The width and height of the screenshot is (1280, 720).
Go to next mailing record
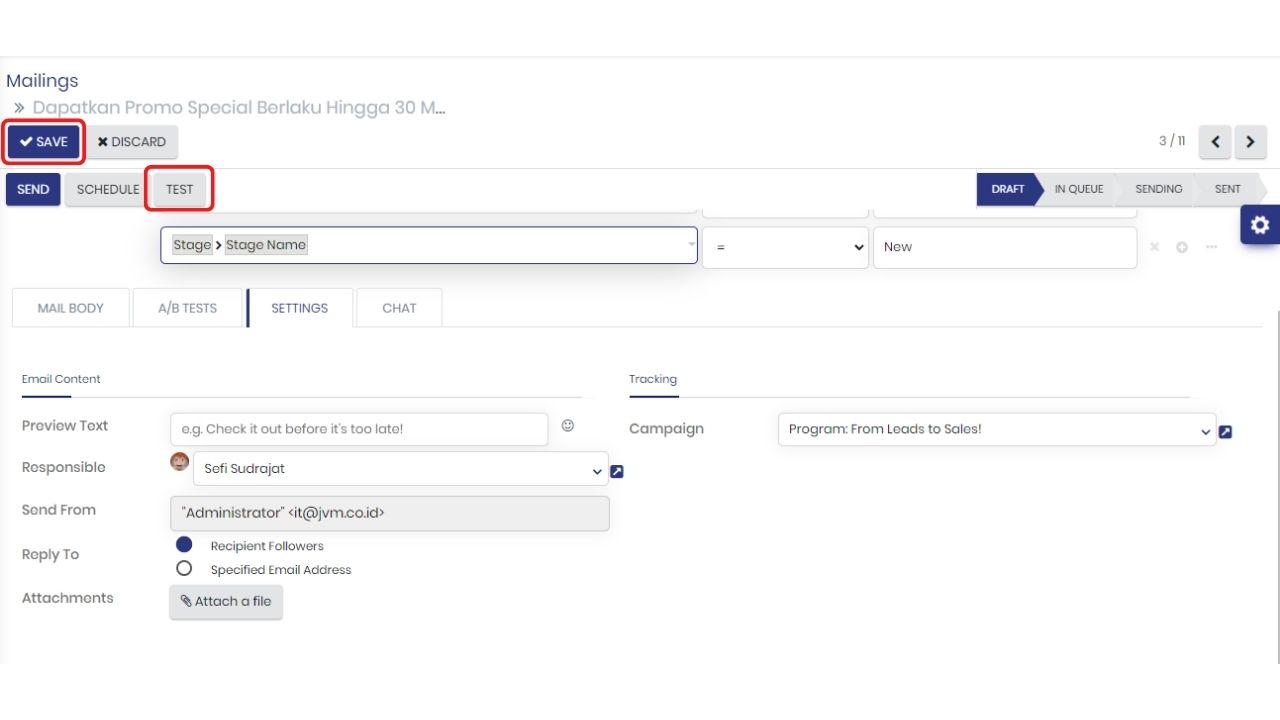point(1251,142)
